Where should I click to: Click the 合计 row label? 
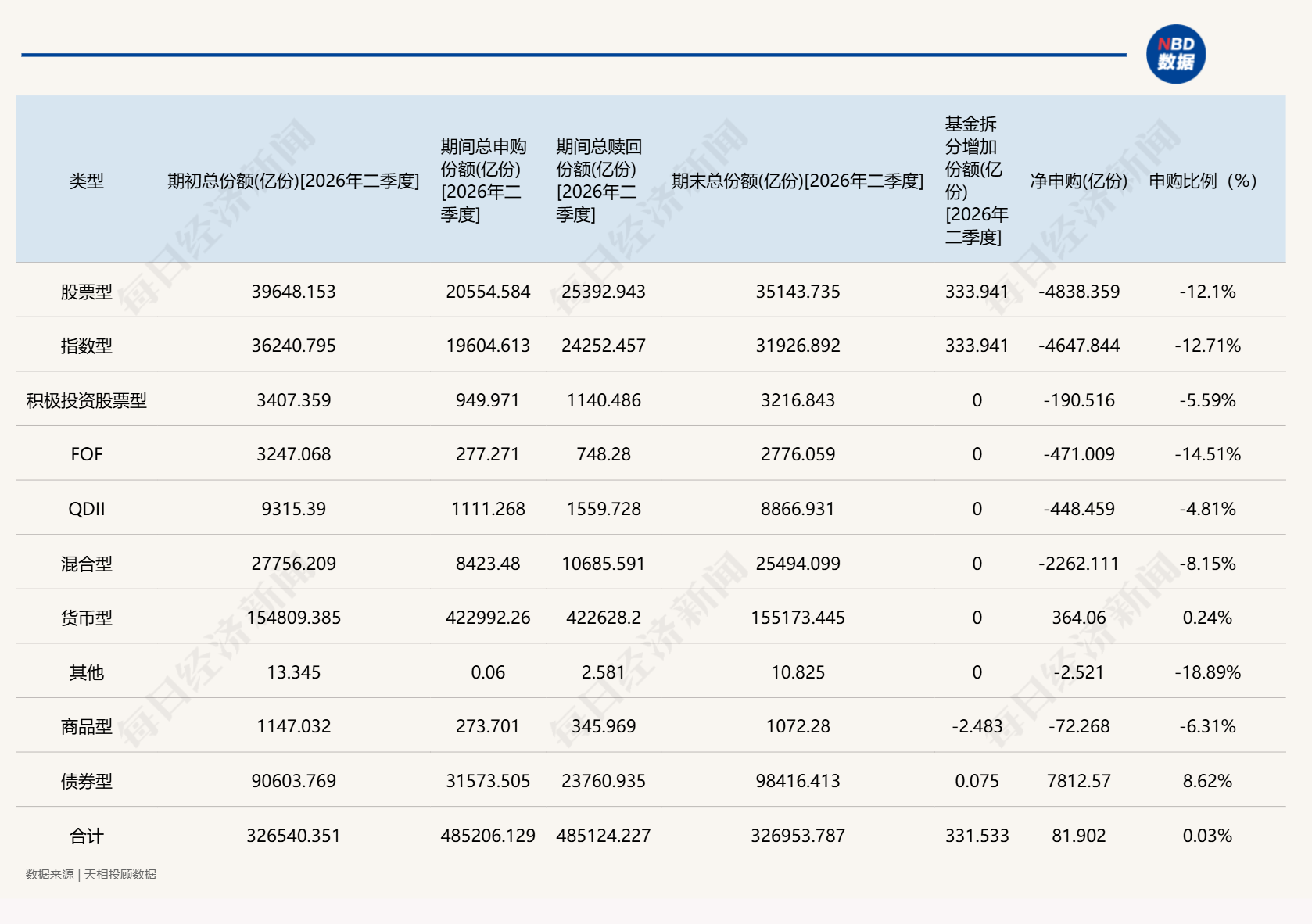click(x=87, y=836)
